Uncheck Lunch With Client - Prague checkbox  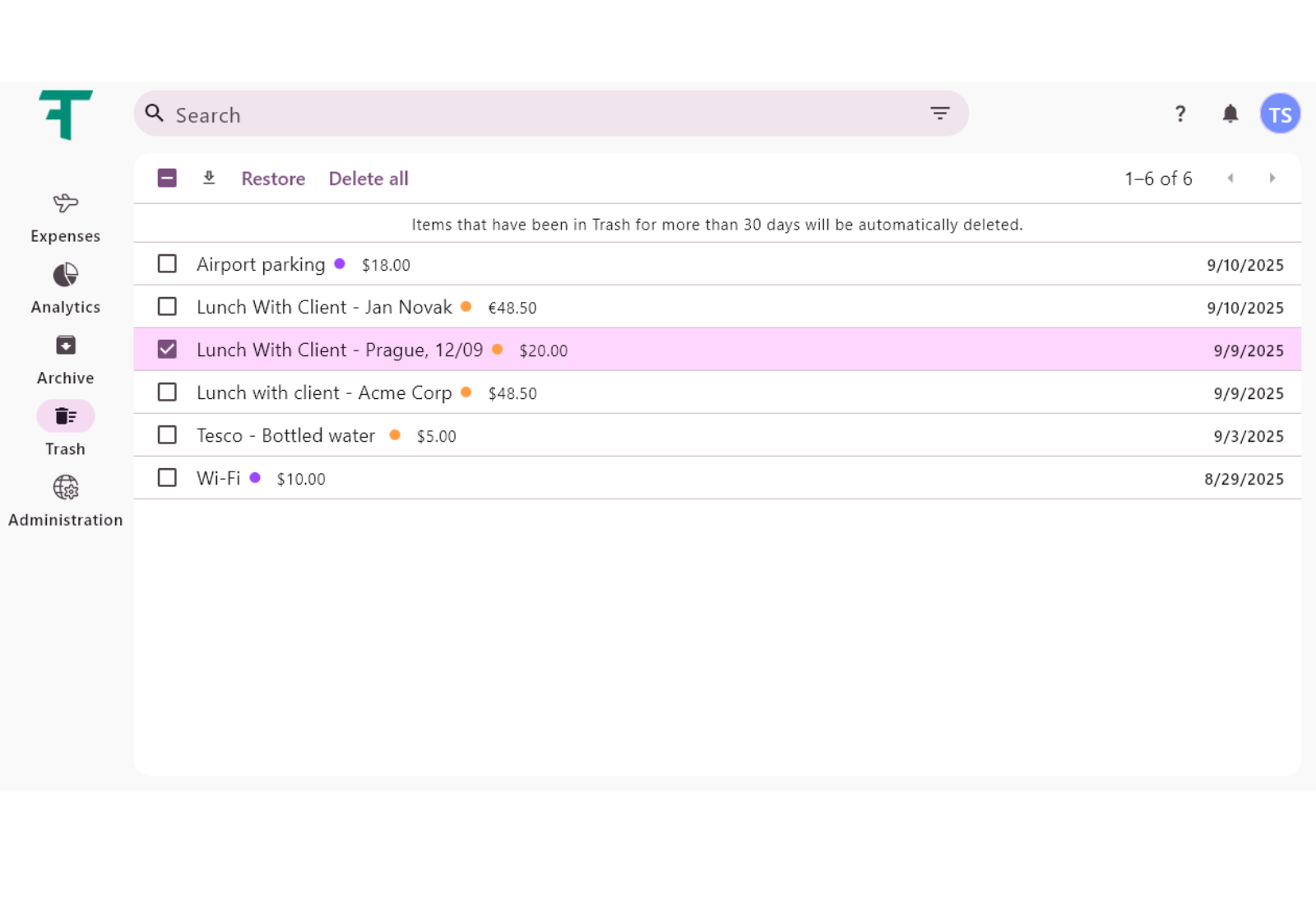click(x=167, y=350)
